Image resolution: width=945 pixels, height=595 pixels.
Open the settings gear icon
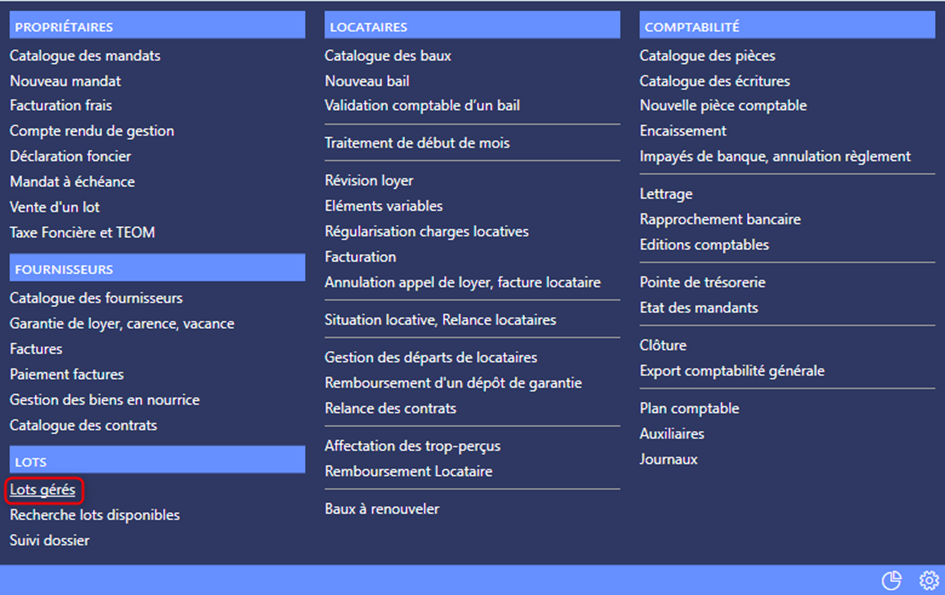[x=929, y=581]
